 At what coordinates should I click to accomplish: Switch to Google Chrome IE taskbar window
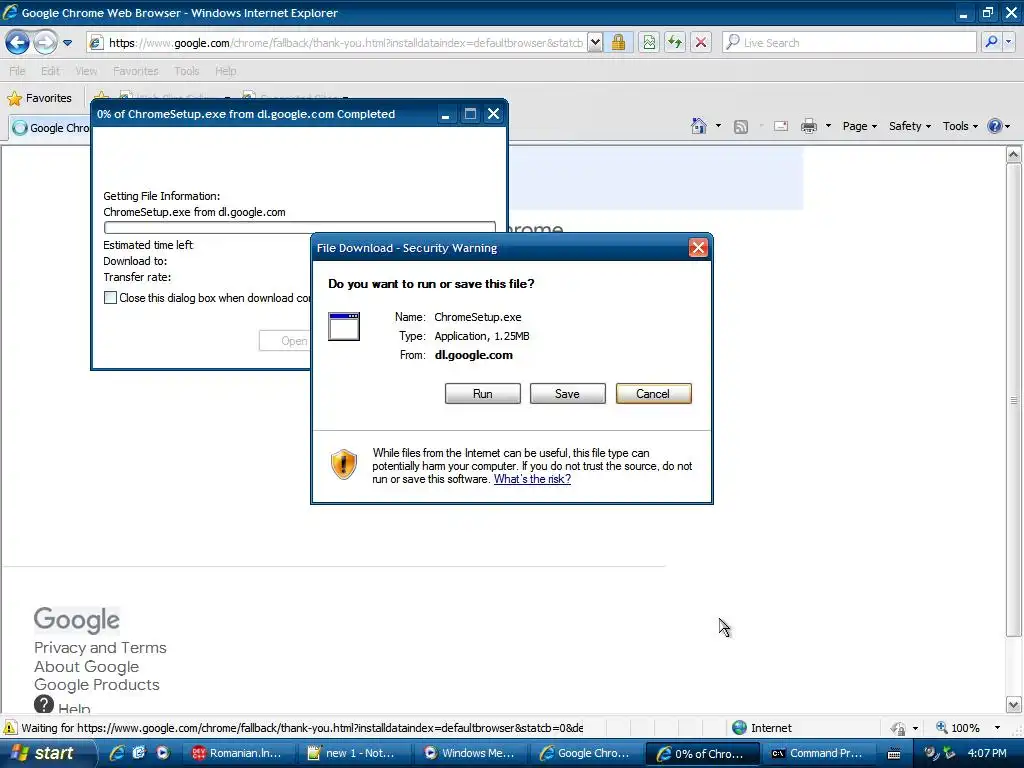(x=586, y=753)
